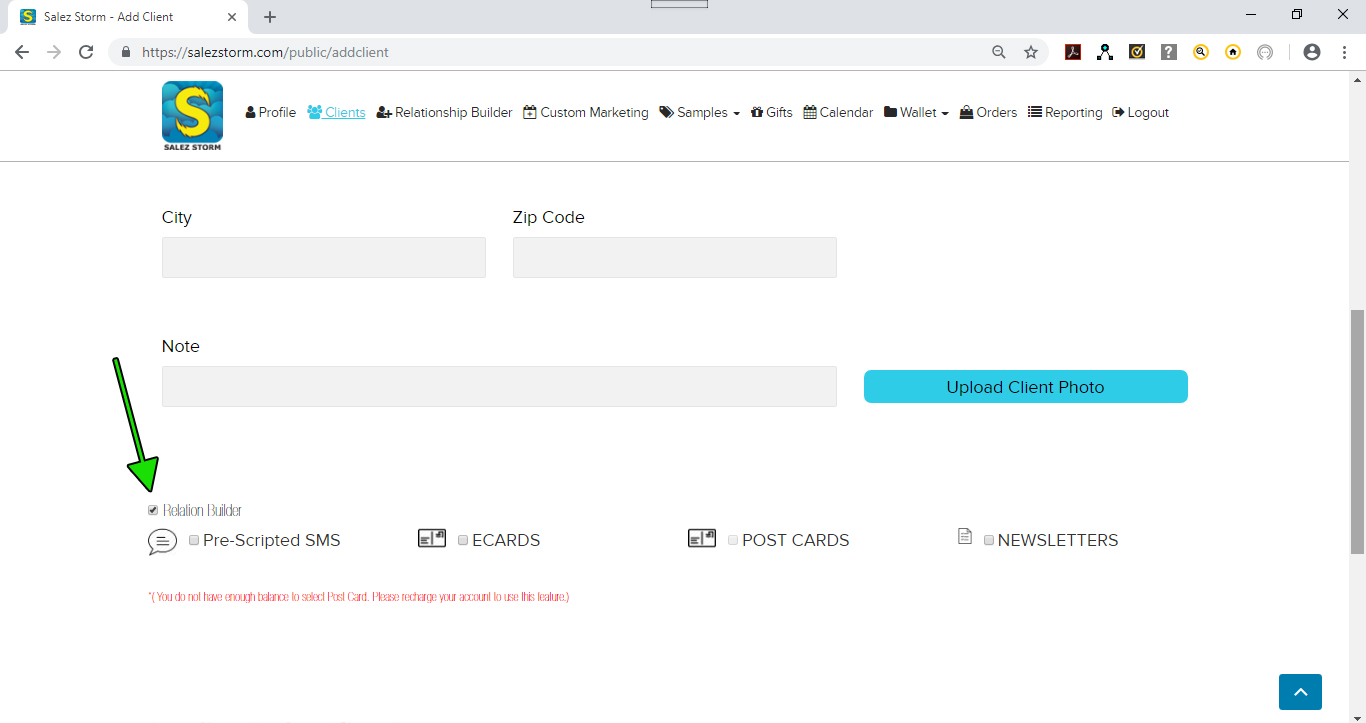1366x723 pixels.
Task: Bookmark this page with the star icon
Action: pos(1031,52)
